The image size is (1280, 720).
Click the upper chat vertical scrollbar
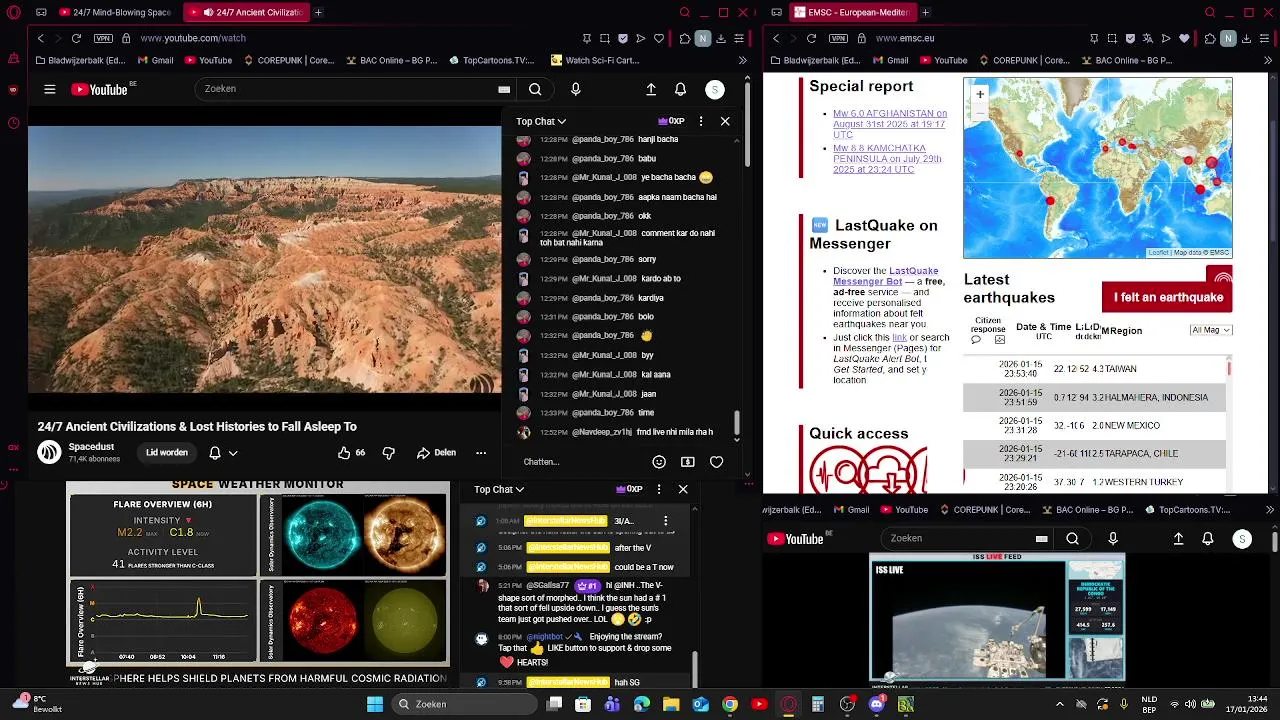(737, 422)
